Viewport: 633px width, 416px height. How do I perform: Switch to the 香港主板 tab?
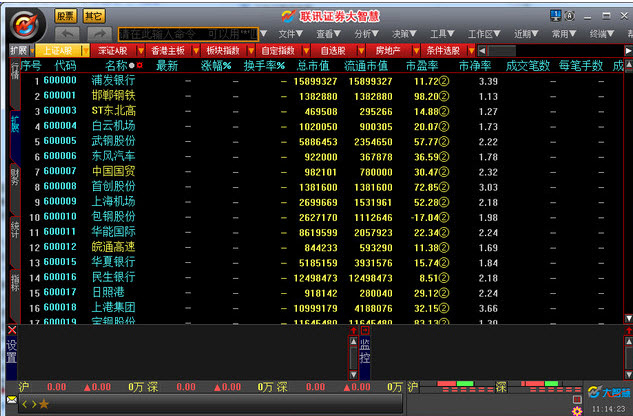(x=168, y=50)
